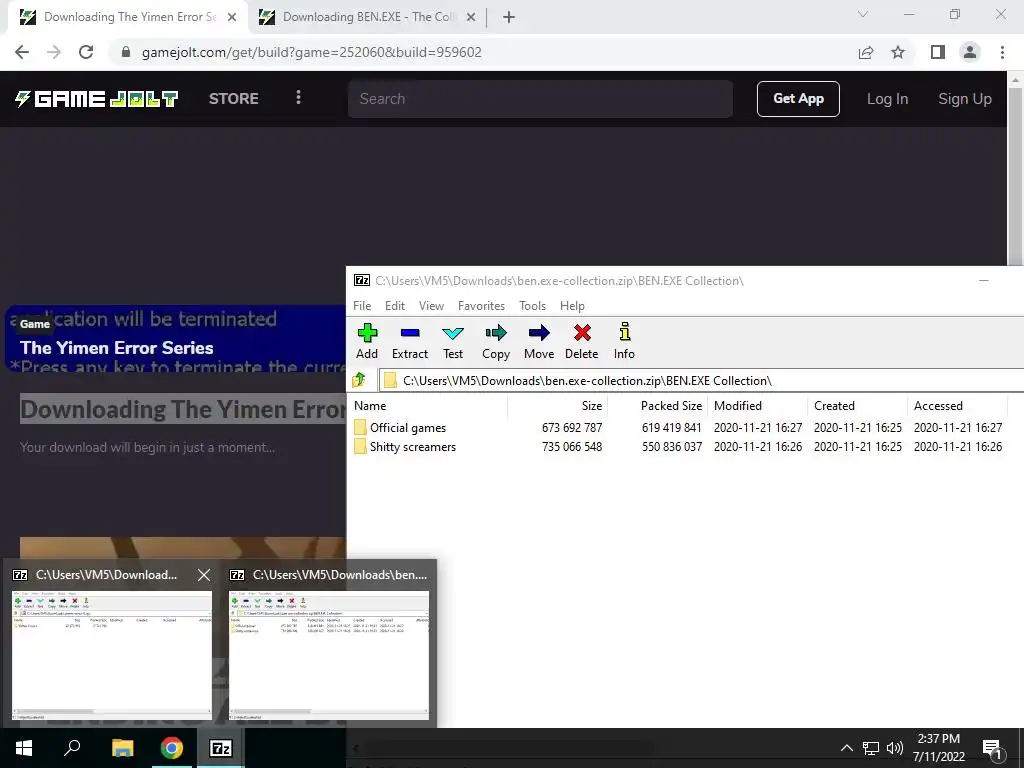
Task: Click the 7-Zip taskbar icon
Action: pos(220,748)
